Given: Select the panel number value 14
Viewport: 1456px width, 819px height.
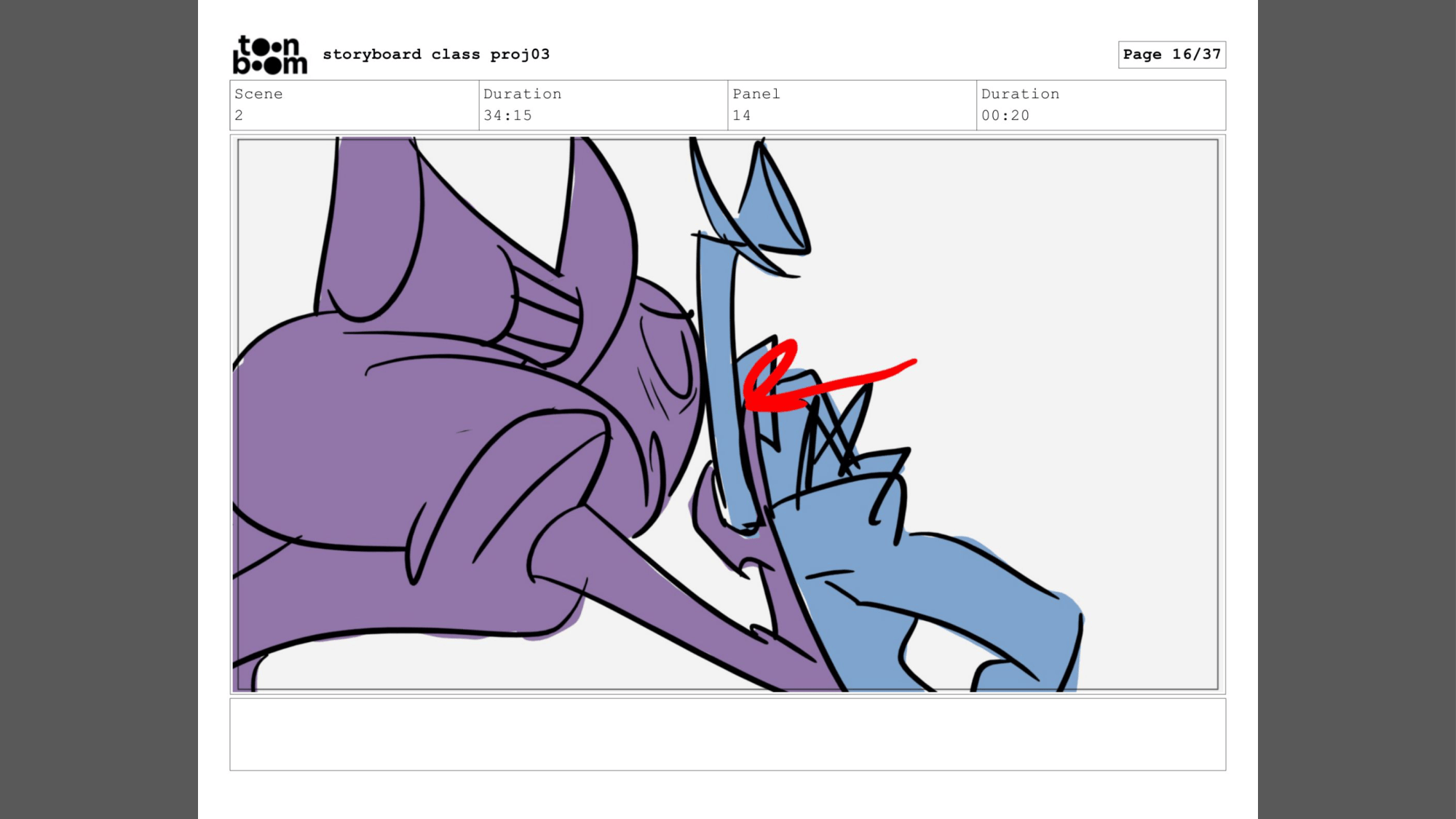Looking at the screenshot, I should point(741,116).
